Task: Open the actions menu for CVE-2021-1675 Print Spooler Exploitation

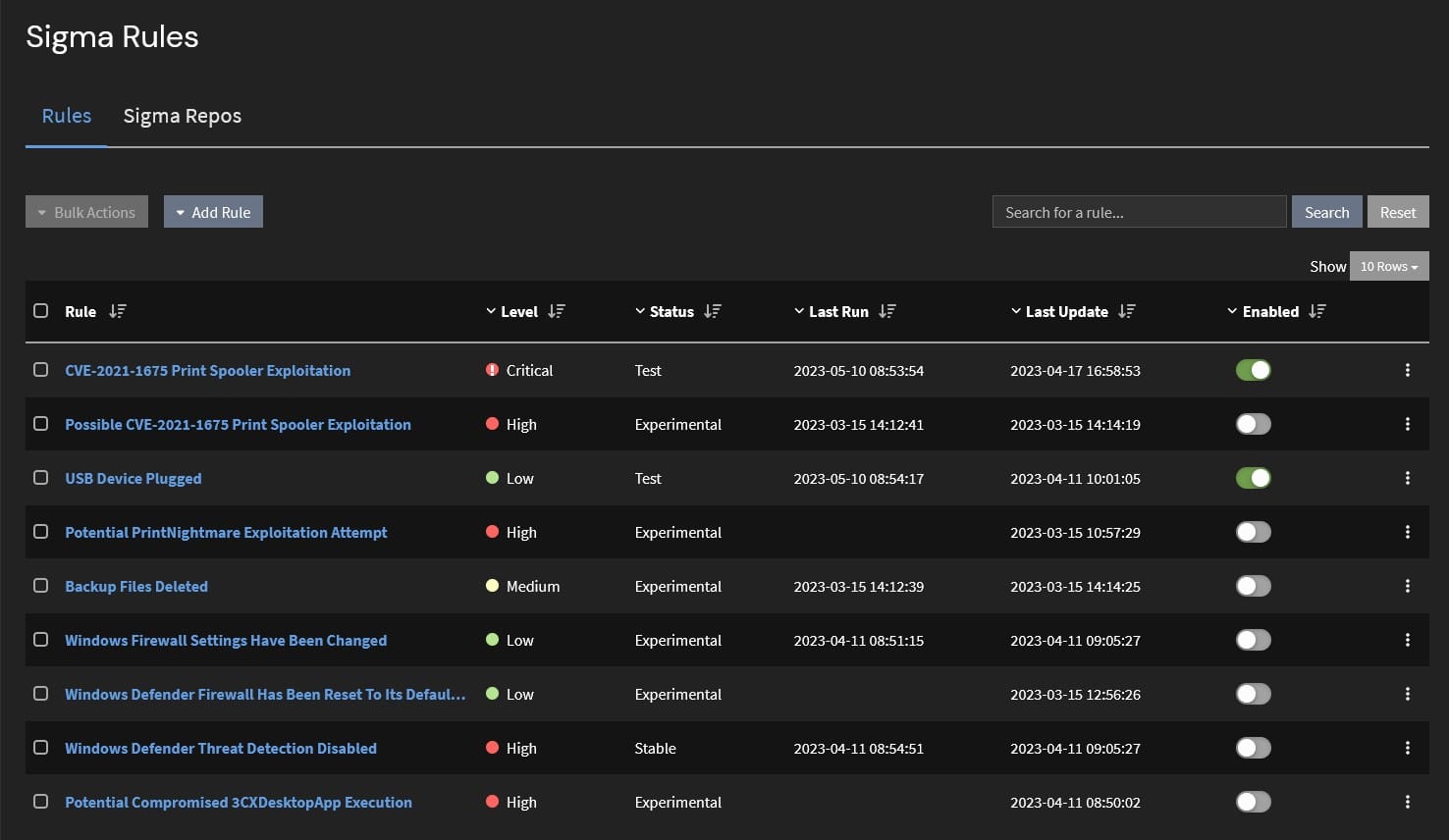Action: point(1408,370)
